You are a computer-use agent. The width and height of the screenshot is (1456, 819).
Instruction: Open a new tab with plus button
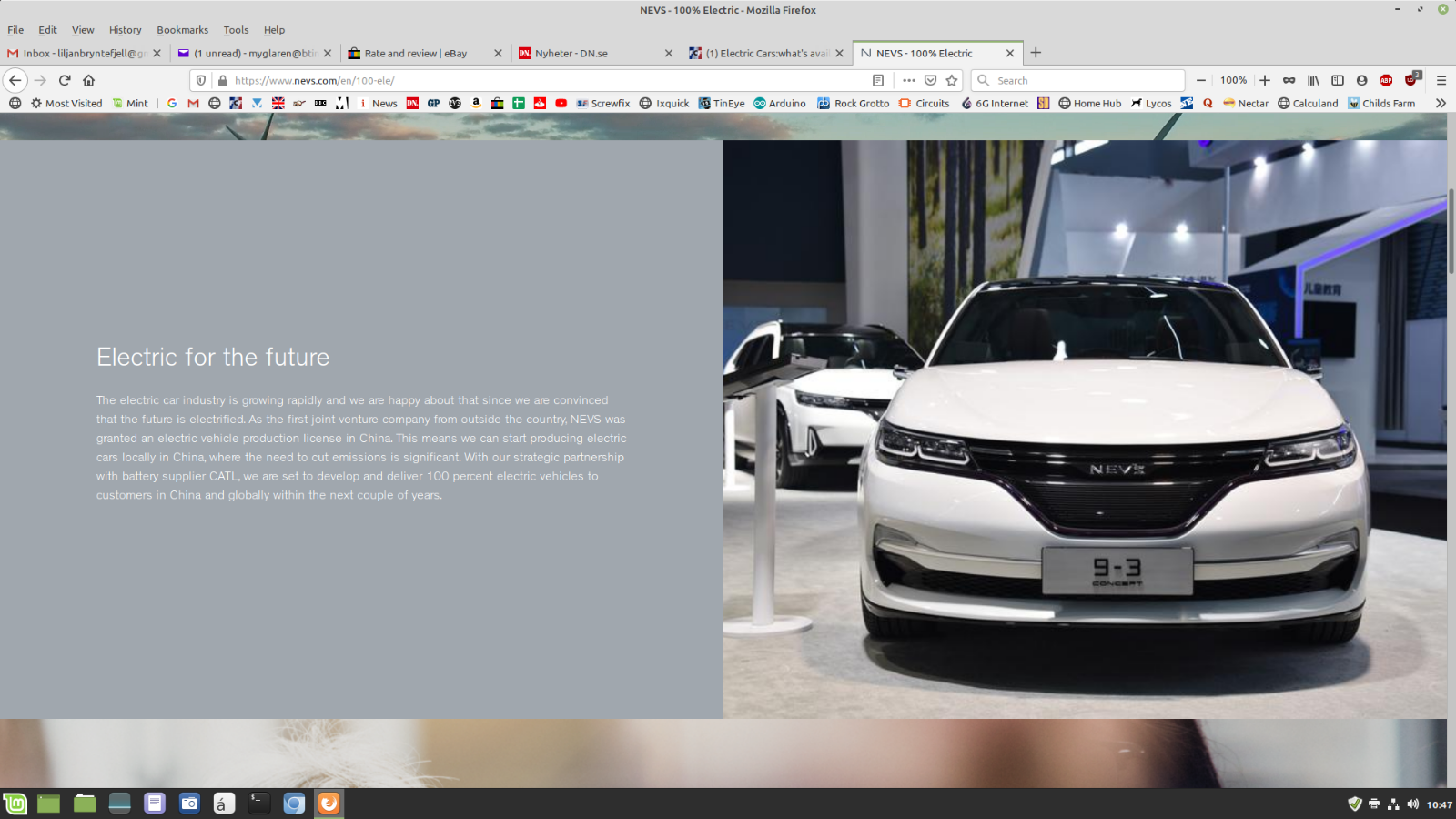tap(1036, 53)
